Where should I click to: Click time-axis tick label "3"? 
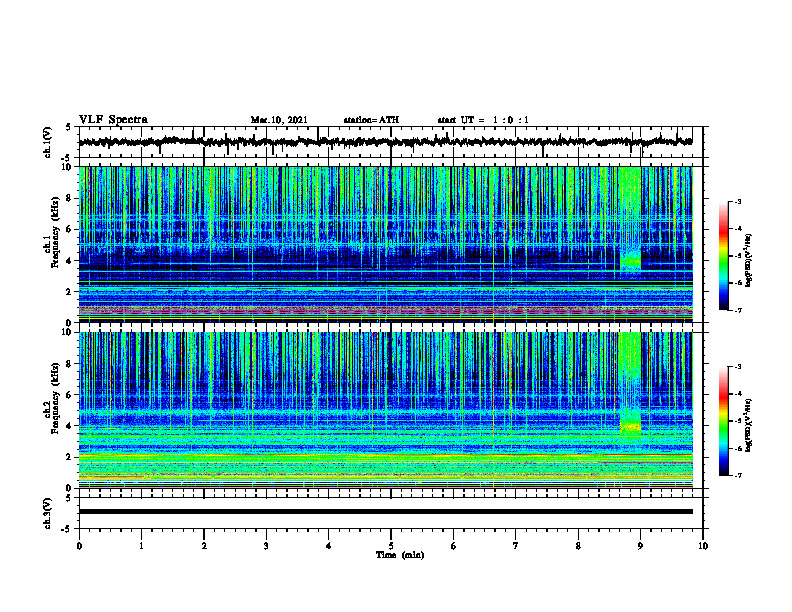266,546
